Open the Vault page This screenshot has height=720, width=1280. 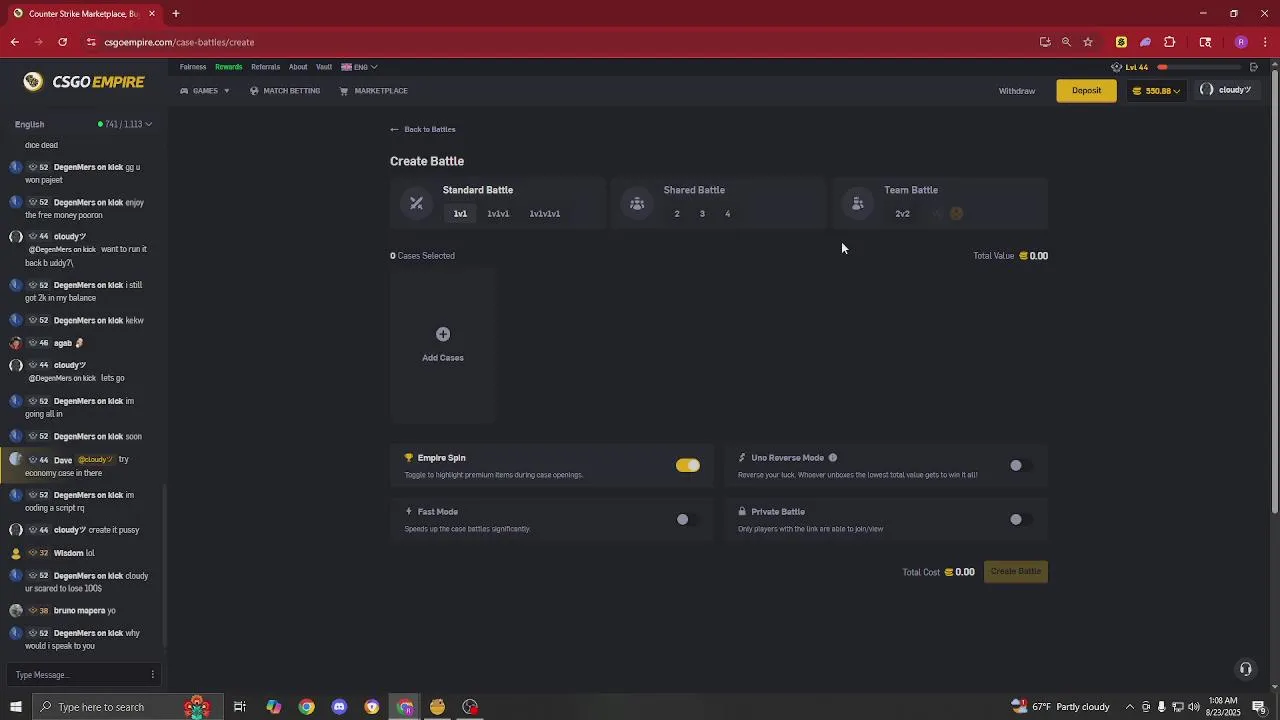(x=324, y=67)
